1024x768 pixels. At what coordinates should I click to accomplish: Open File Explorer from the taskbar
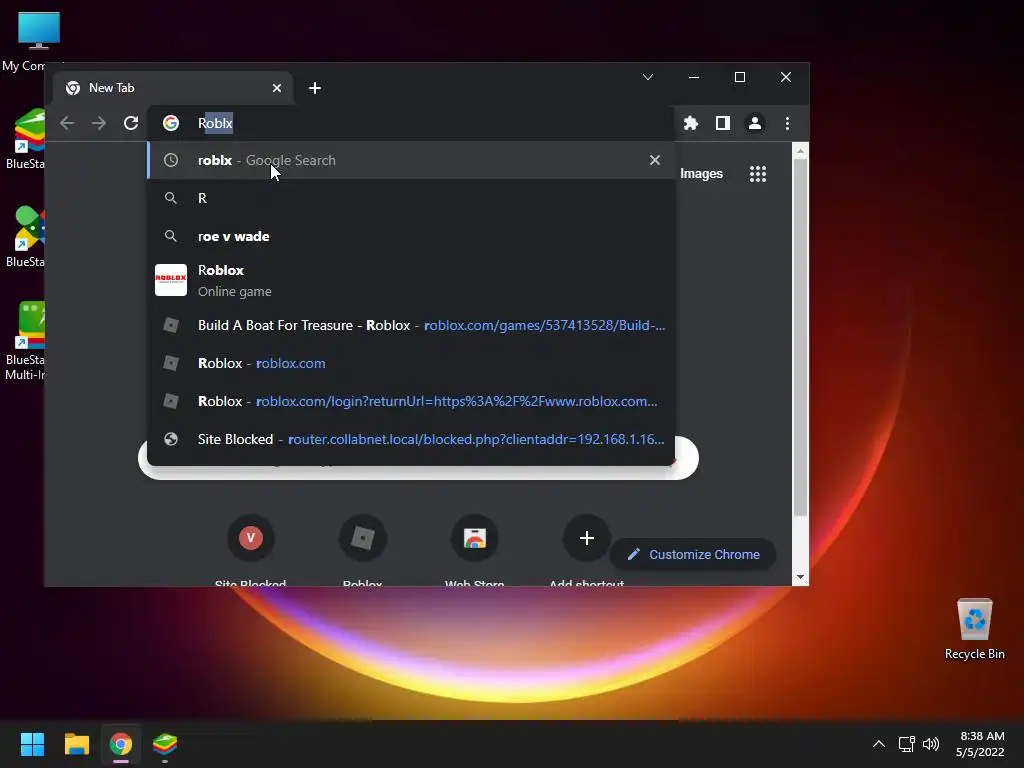pos(76,744)
